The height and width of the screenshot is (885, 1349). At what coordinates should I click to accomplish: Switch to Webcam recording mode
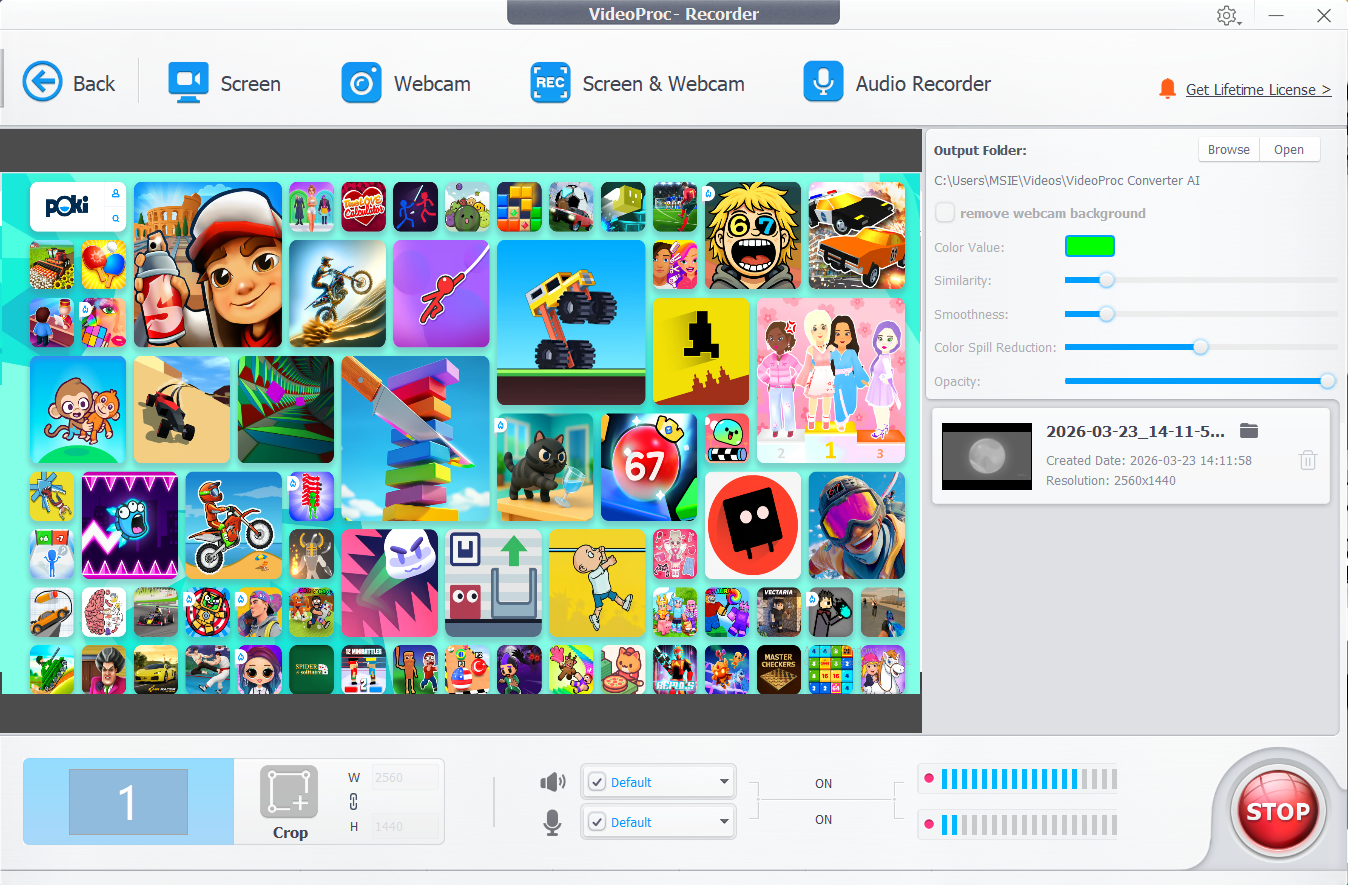click(x=405, y=84)
